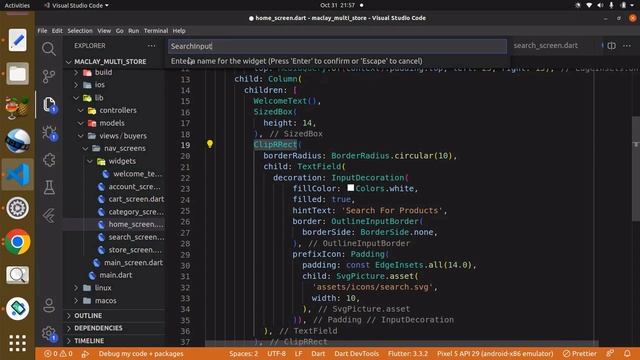Viewport: 640px width, 360px height.
Task: Open the Manage gear icon
Action: tap(49, 333)
